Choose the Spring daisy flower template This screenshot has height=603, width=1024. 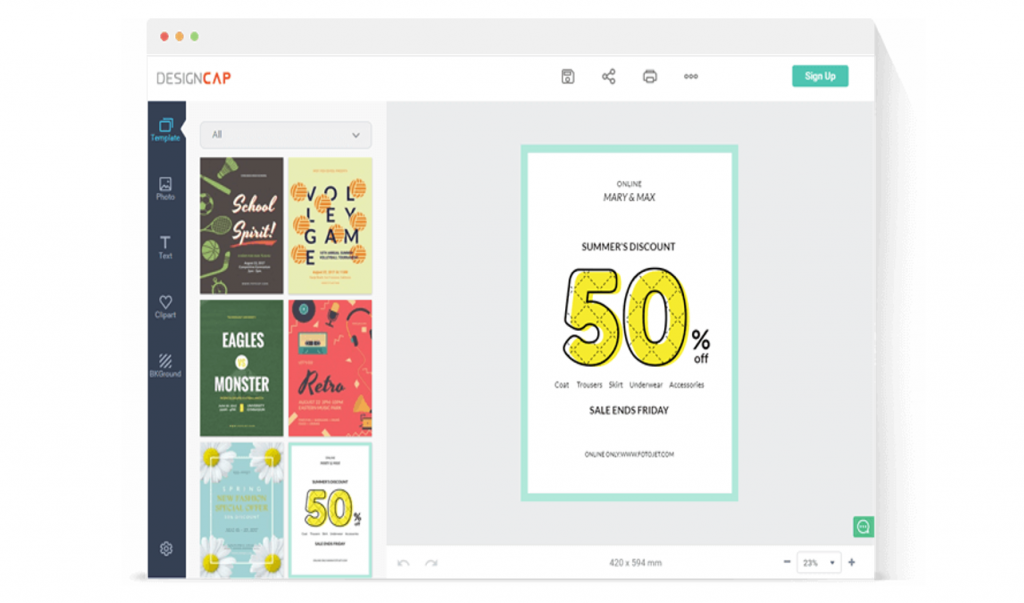tap(242, 510)
